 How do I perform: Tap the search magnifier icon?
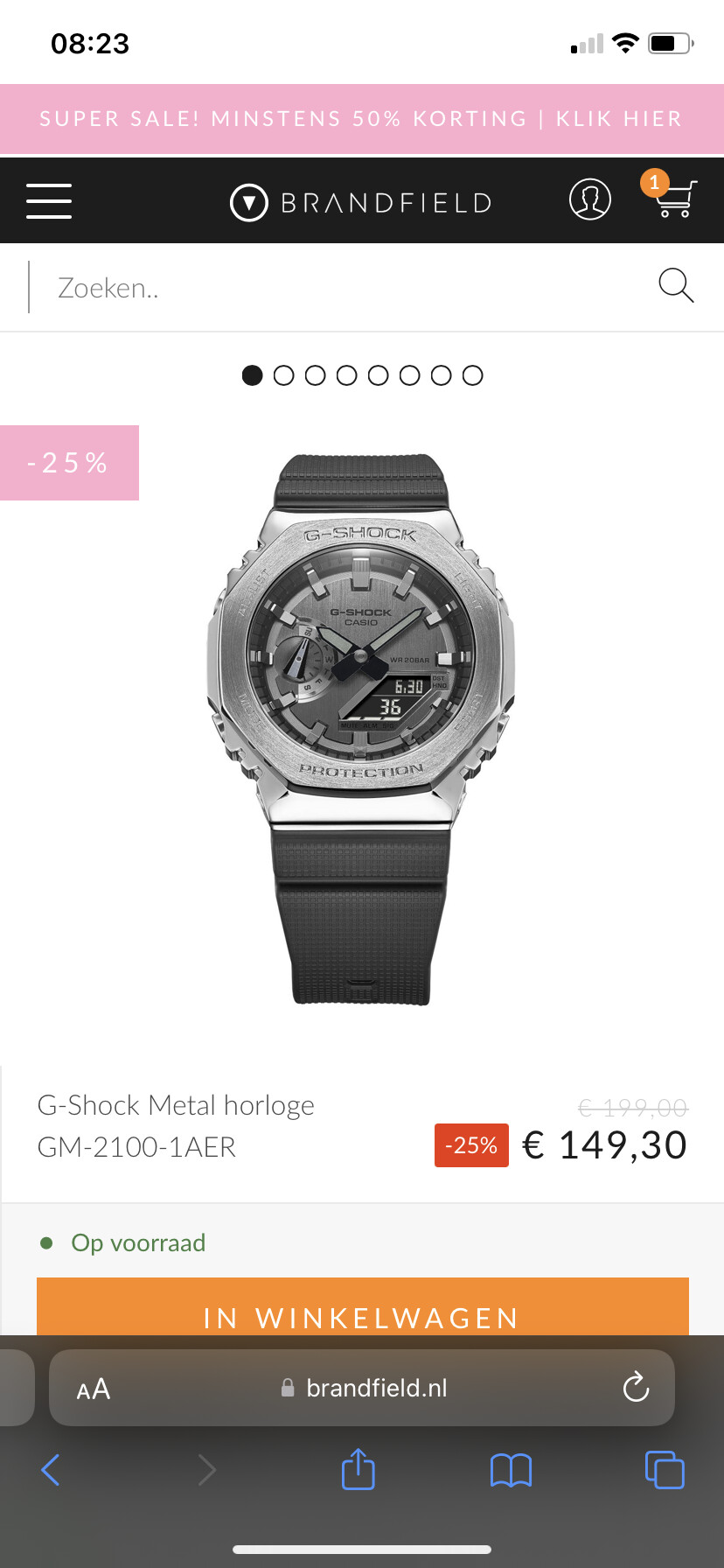click(676, 285)
